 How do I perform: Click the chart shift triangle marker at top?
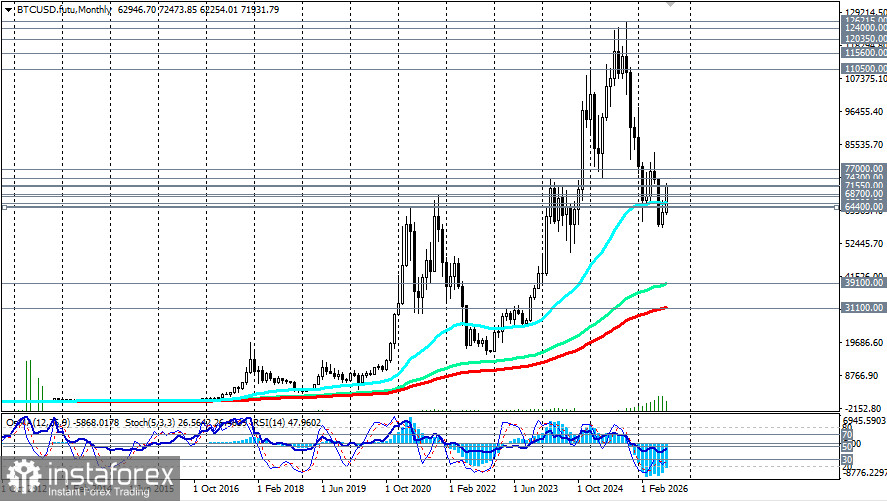671,4
